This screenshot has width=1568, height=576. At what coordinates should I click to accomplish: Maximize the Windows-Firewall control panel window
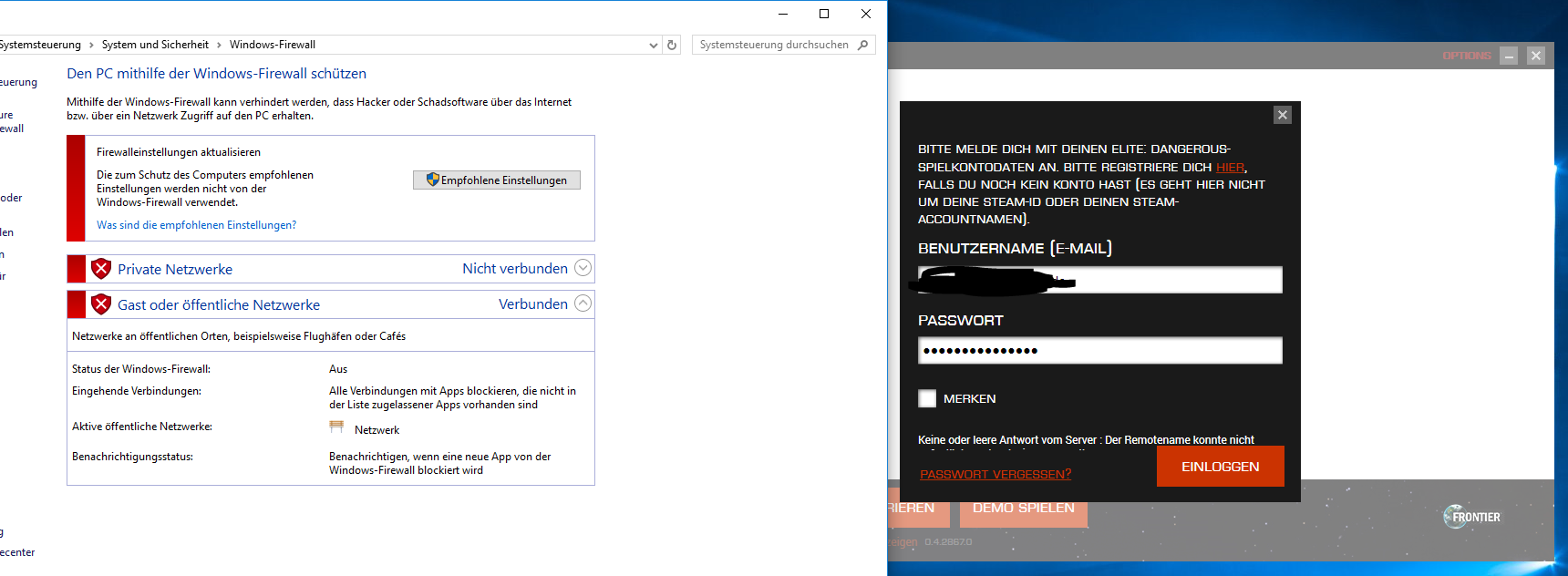824,14
